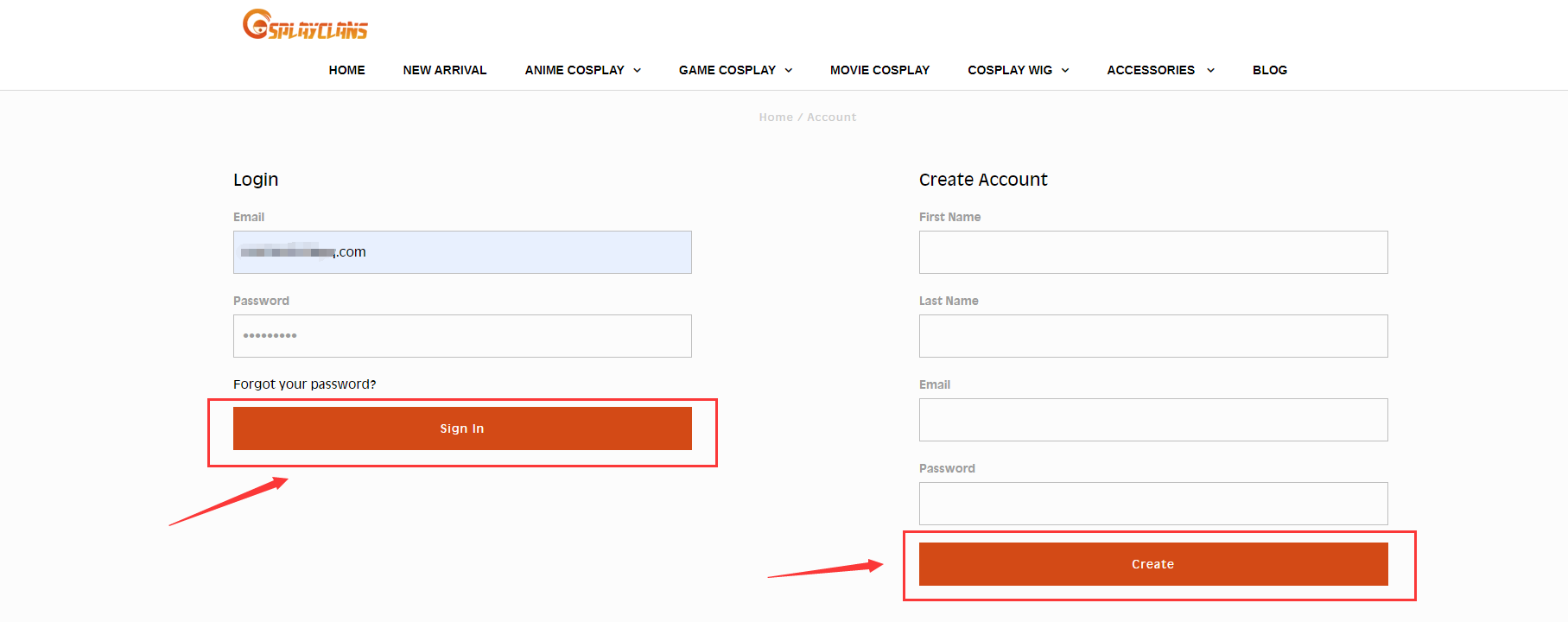The width and height of the screenshot is (1568, 622).
Task: Click the Home breadcrumb link
Action: (x=775, y=117)
